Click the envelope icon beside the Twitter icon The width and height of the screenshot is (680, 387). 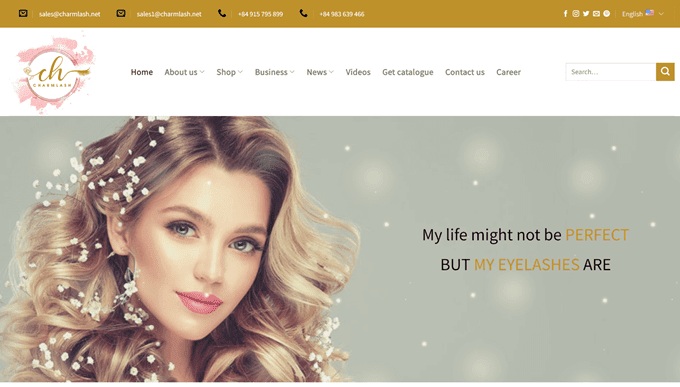[x=596, y=13]
